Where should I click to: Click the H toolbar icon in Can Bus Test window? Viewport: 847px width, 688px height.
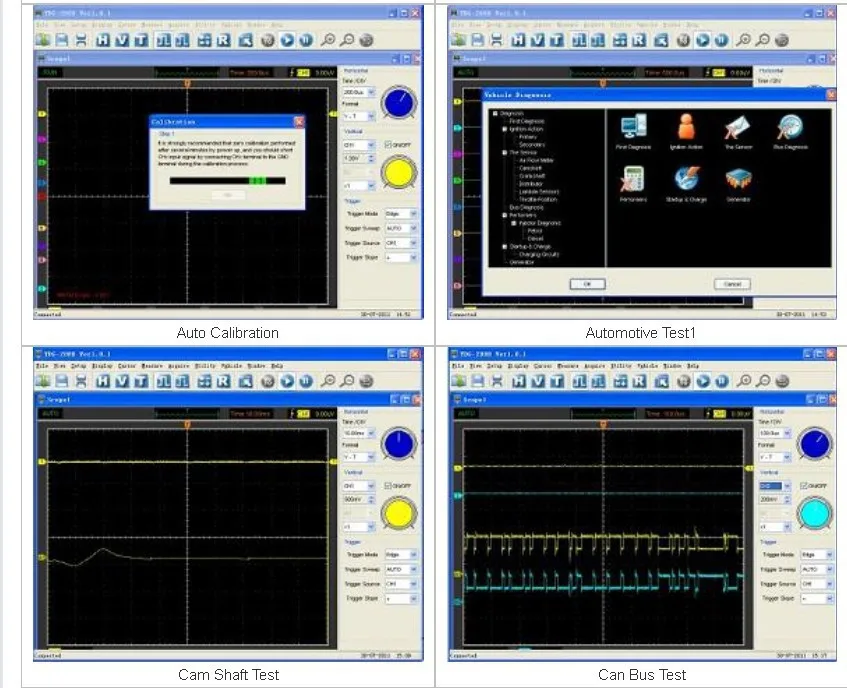pyautogui.click(x=518, y=381)
